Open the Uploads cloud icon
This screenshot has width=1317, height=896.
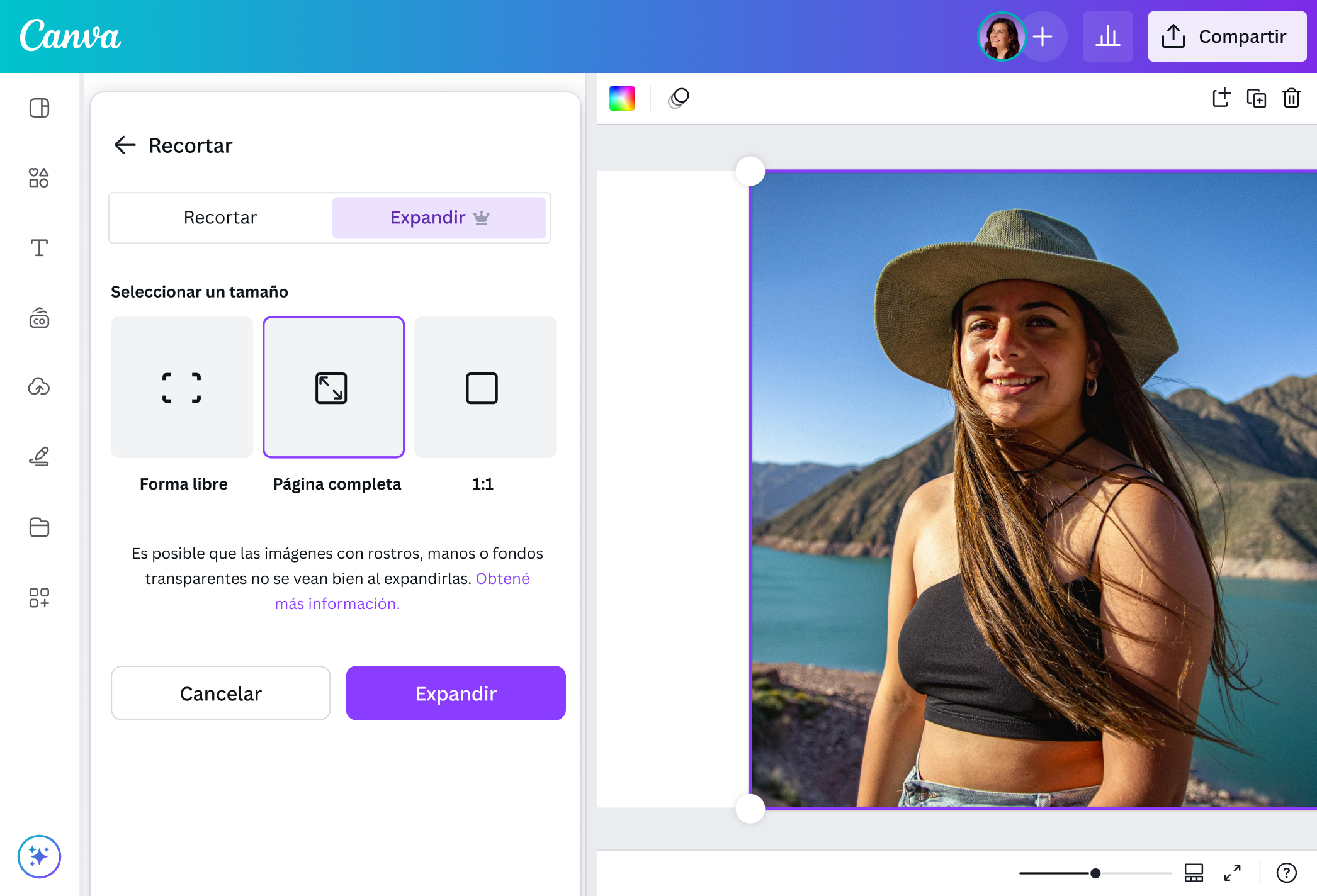(x=39, y=386)
